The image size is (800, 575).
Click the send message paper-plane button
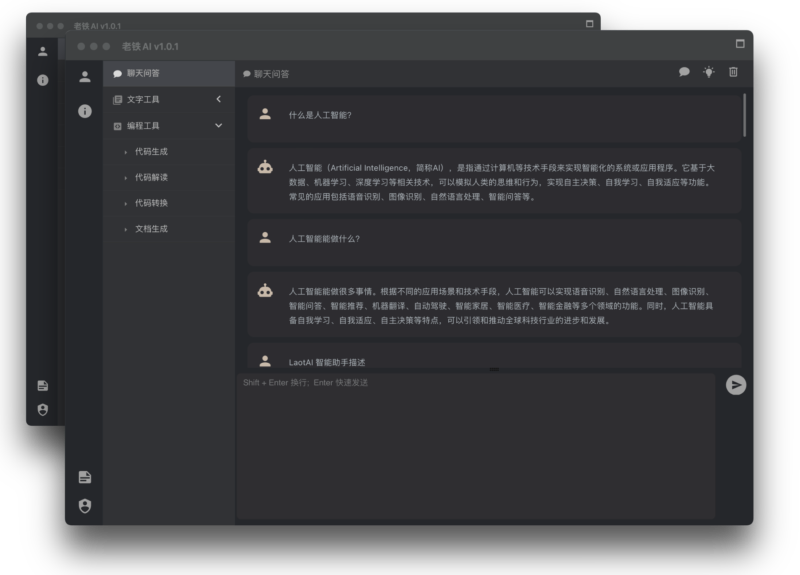(x=736, y=385)
